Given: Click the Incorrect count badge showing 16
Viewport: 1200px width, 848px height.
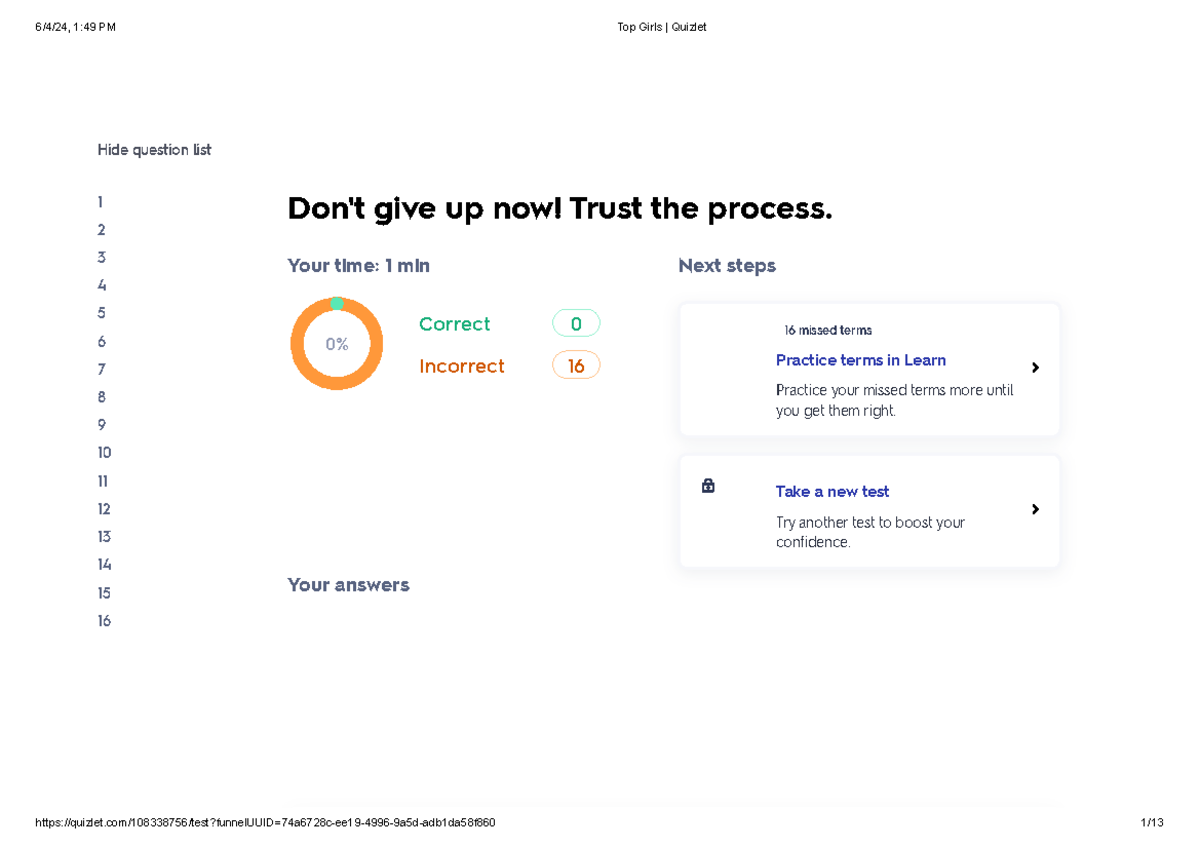Looking at the screenshot, I should (576, 365).
